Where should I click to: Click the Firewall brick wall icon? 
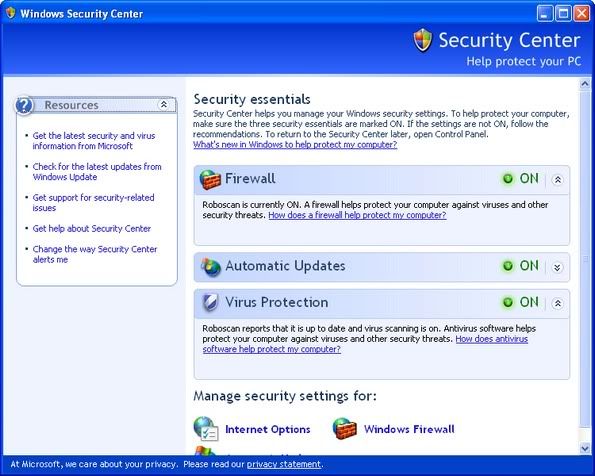click(210, 180)
